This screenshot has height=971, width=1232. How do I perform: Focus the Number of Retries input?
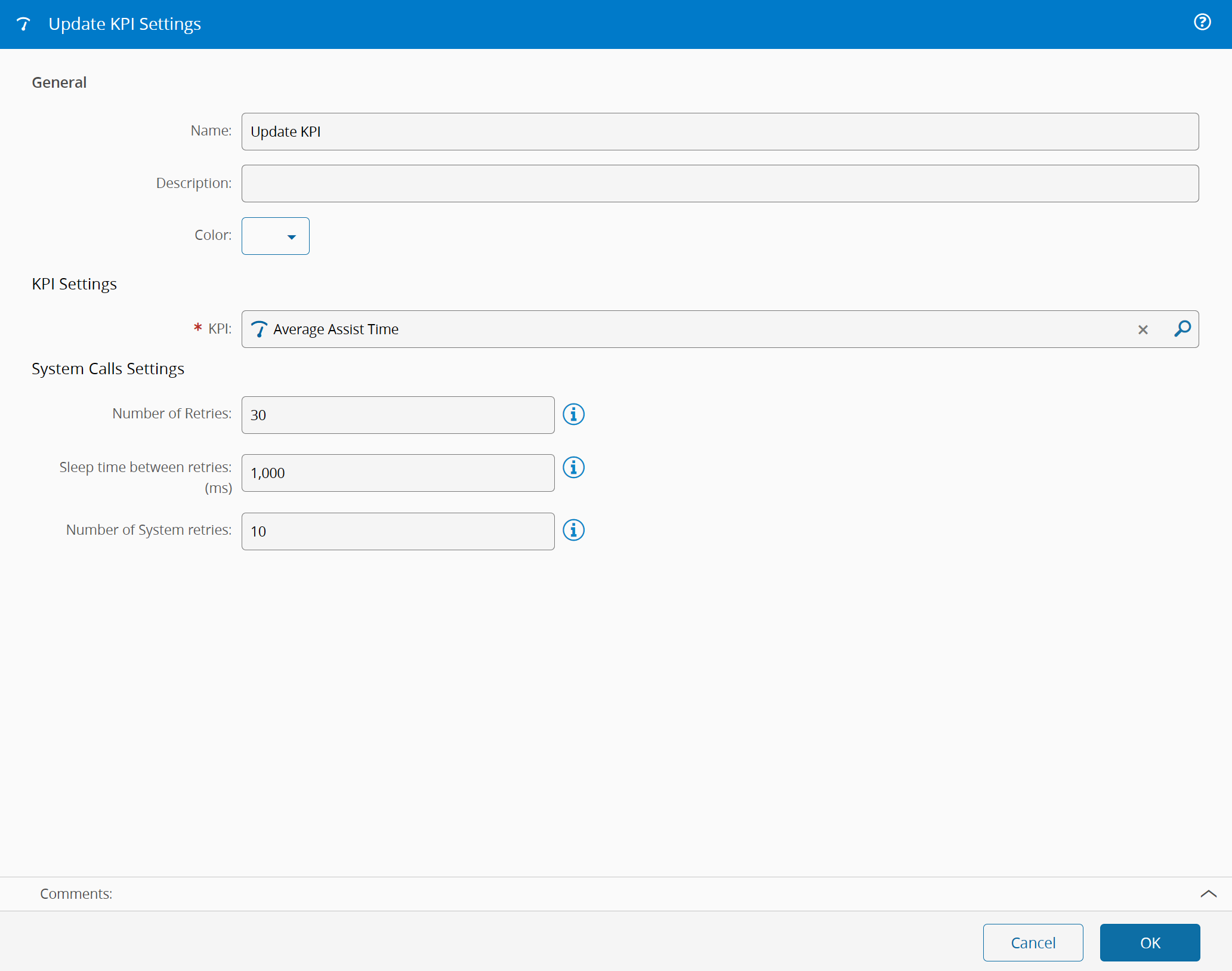coord(397,415)
